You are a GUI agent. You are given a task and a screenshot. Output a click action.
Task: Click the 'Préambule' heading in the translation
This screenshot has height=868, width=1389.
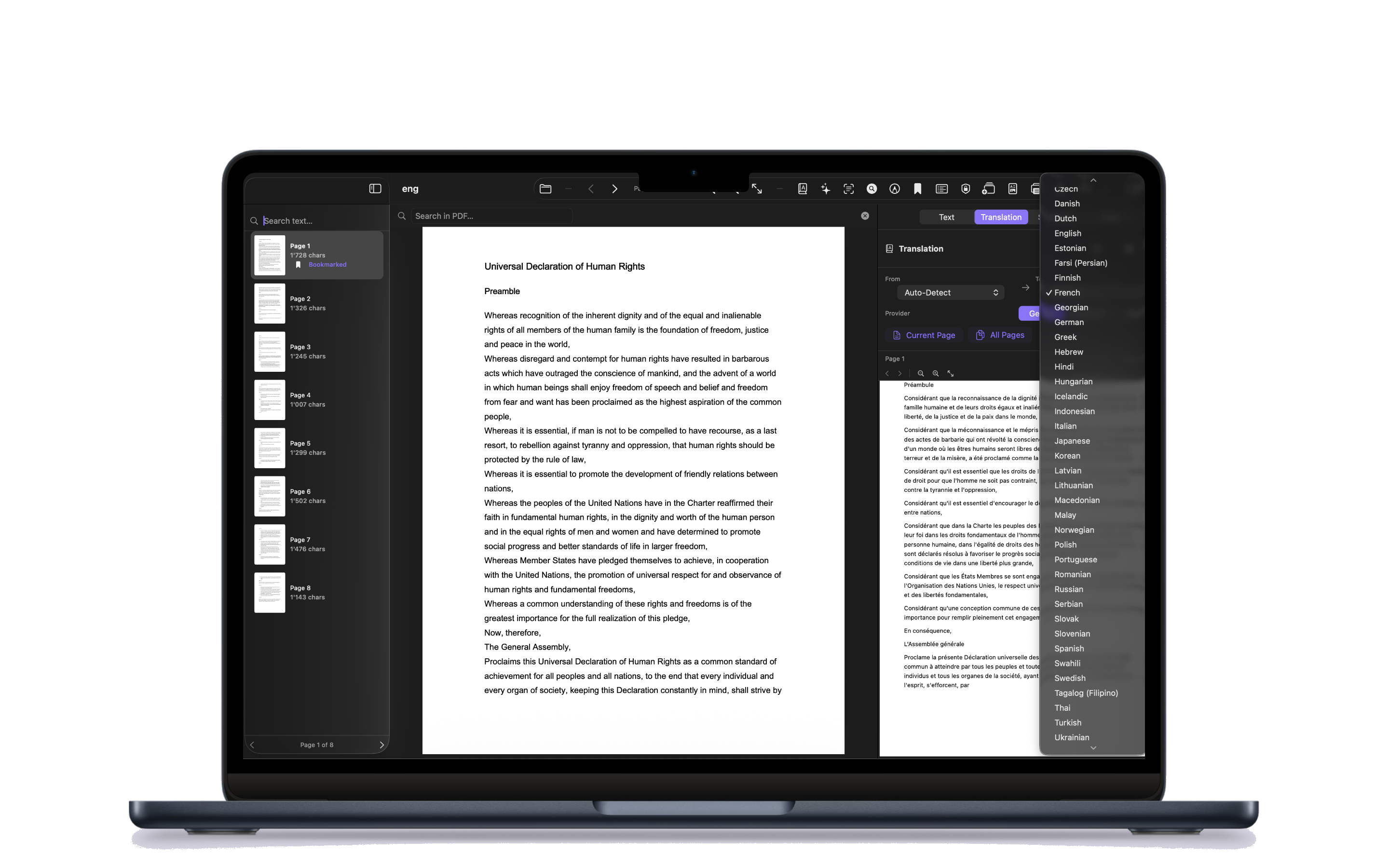point(918,385)
